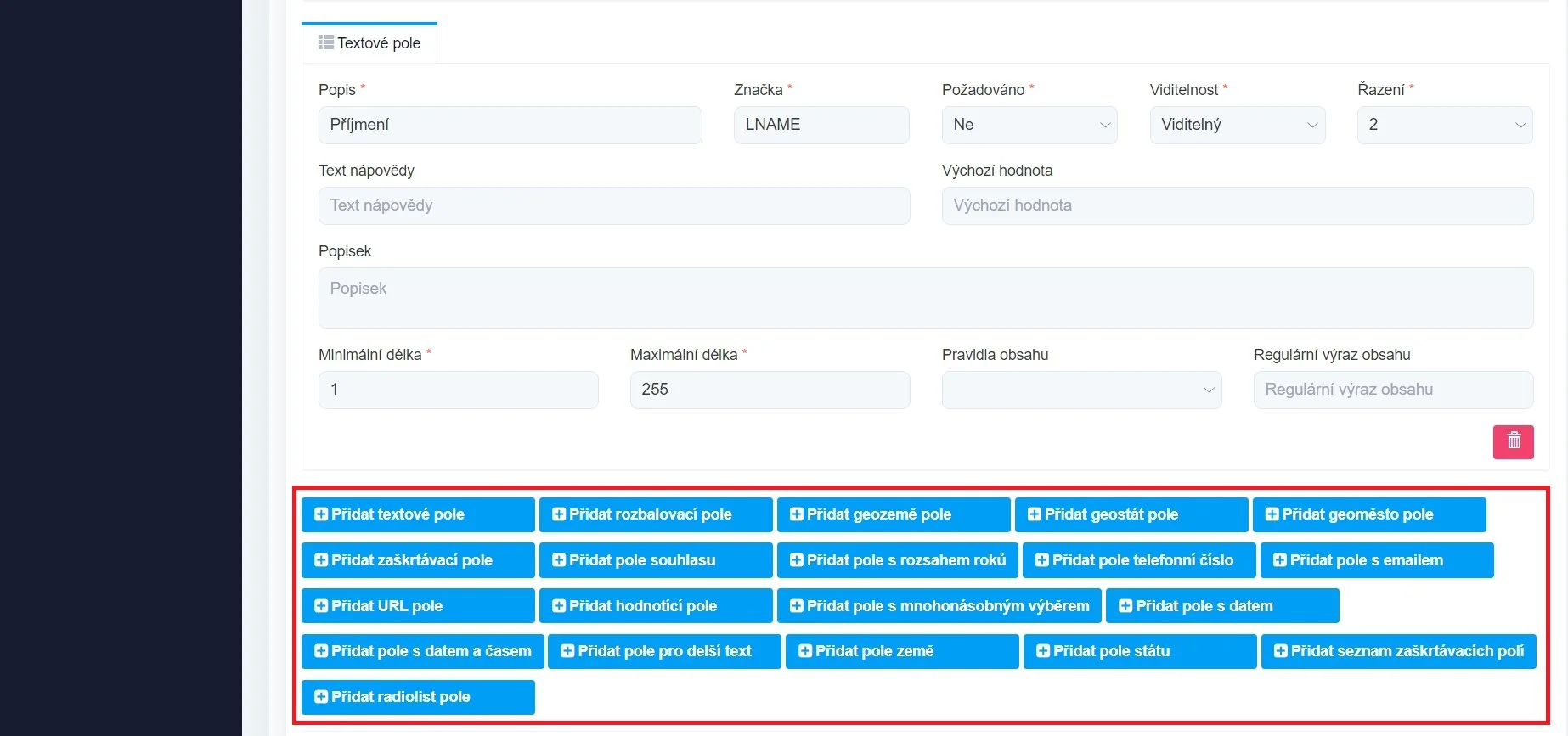Open the Řazení dropdown

pyautogui.click(x=1444, y=125)
